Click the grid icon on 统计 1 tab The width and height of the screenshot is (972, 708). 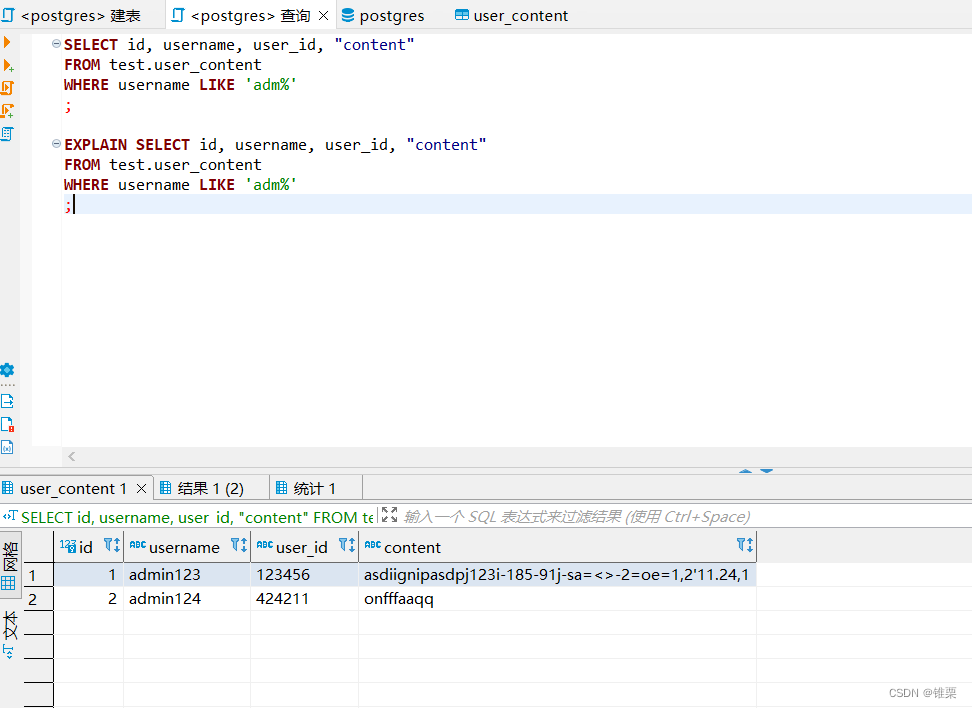281,488
